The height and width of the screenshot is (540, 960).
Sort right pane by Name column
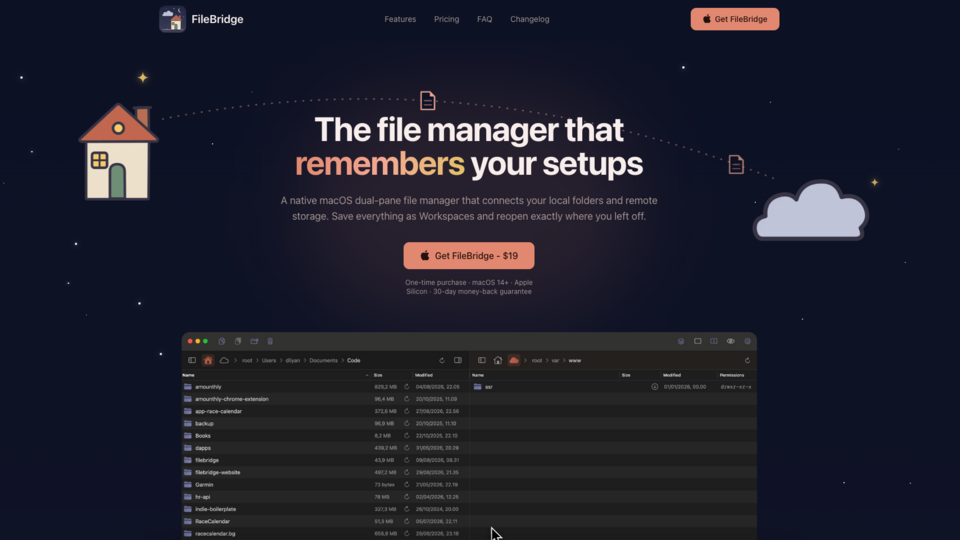tap(478, 375)
